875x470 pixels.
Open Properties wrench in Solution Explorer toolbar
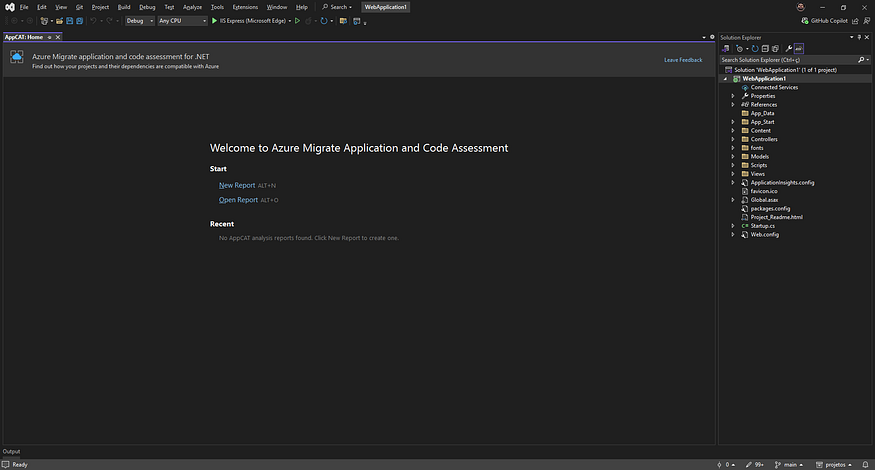[x=789, y=49]
